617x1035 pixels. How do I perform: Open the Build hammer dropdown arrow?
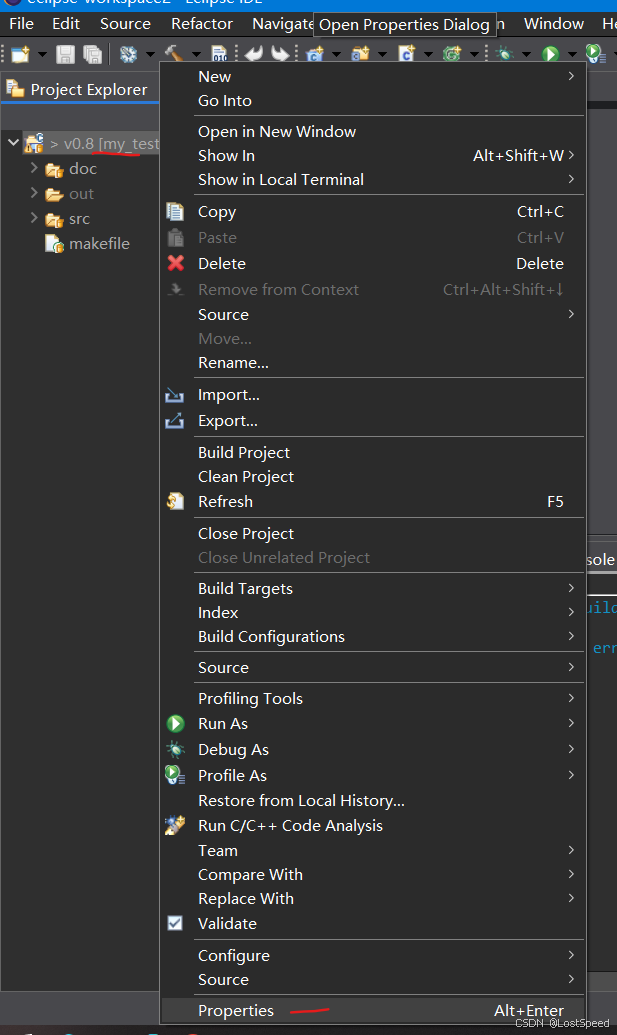pyautogui.click(x=196, y=54)
